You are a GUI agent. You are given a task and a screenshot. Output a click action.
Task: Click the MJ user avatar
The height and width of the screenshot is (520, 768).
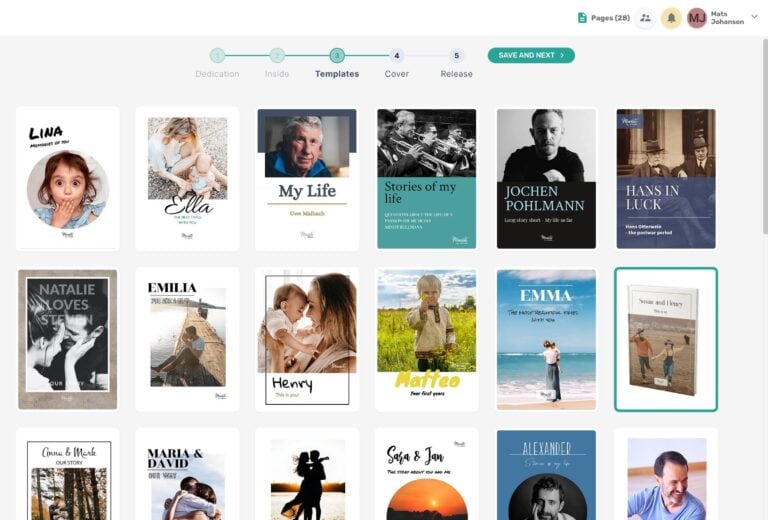pyautogui.click(x=697, y=18)
